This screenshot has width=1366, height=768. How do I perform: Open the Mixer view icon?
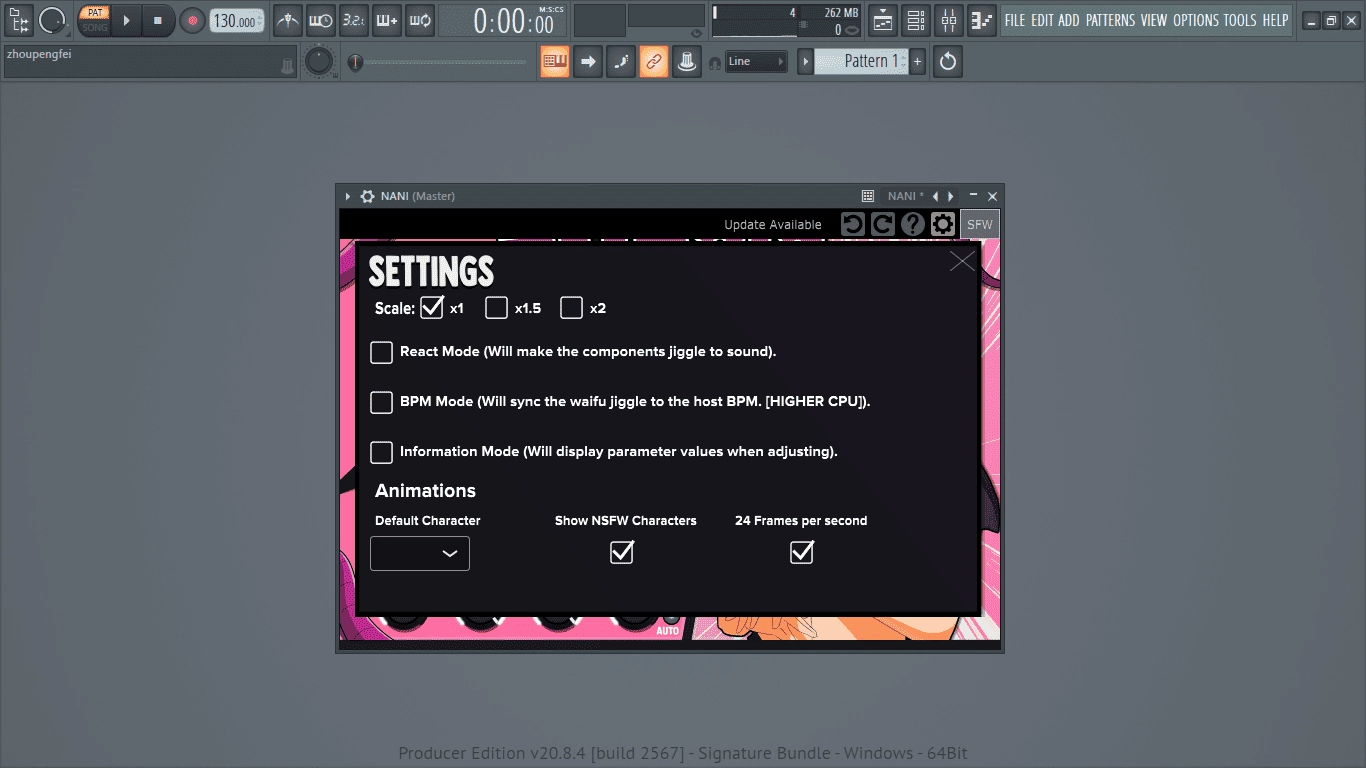[949, 20]
